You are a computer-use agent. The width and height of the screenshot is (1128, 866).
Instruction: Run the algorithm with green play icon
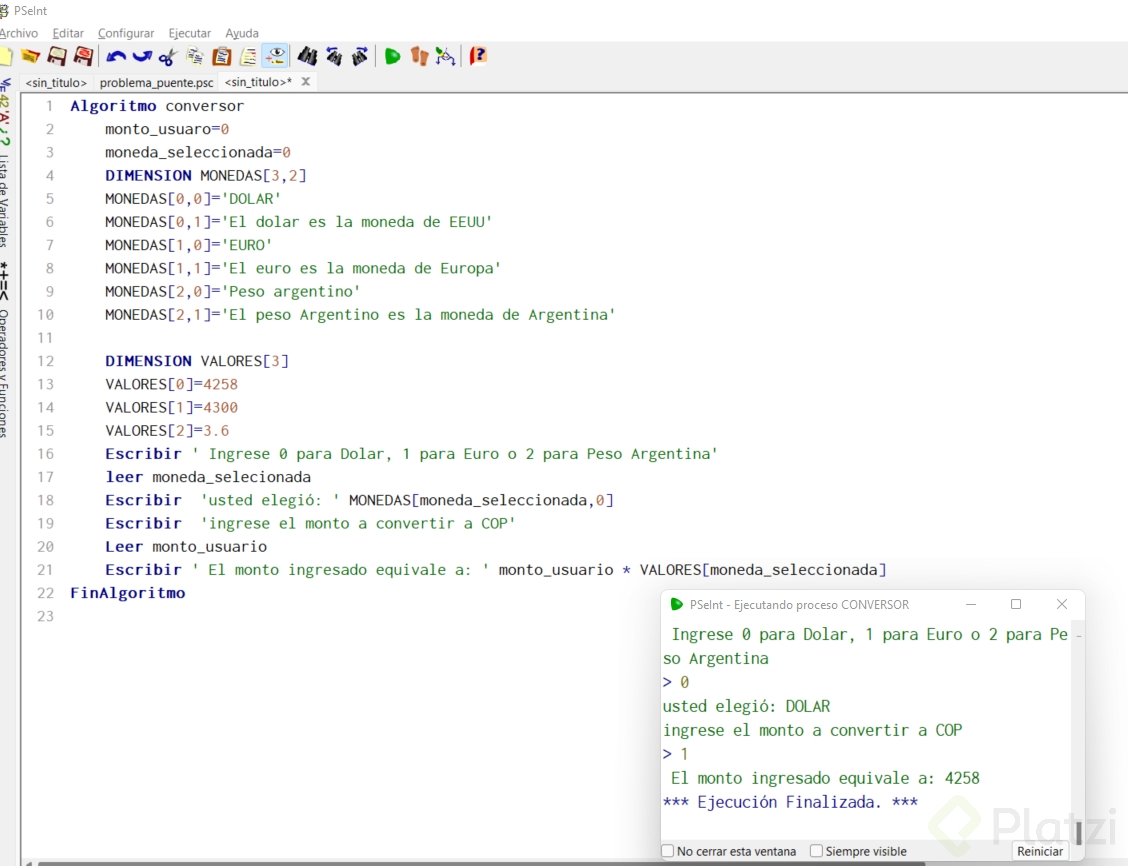pos(392,57)
